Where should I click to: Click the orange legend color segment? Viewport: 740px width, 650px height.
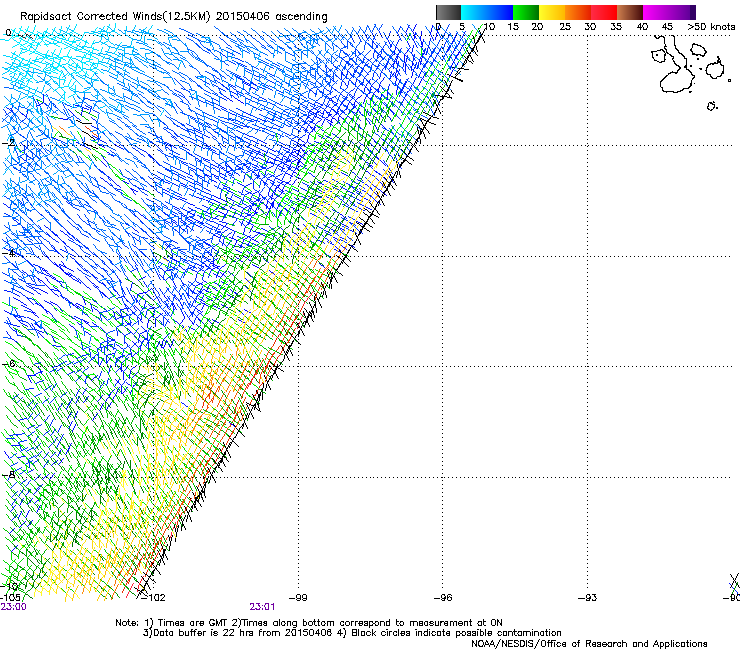[x=578, y=12]
